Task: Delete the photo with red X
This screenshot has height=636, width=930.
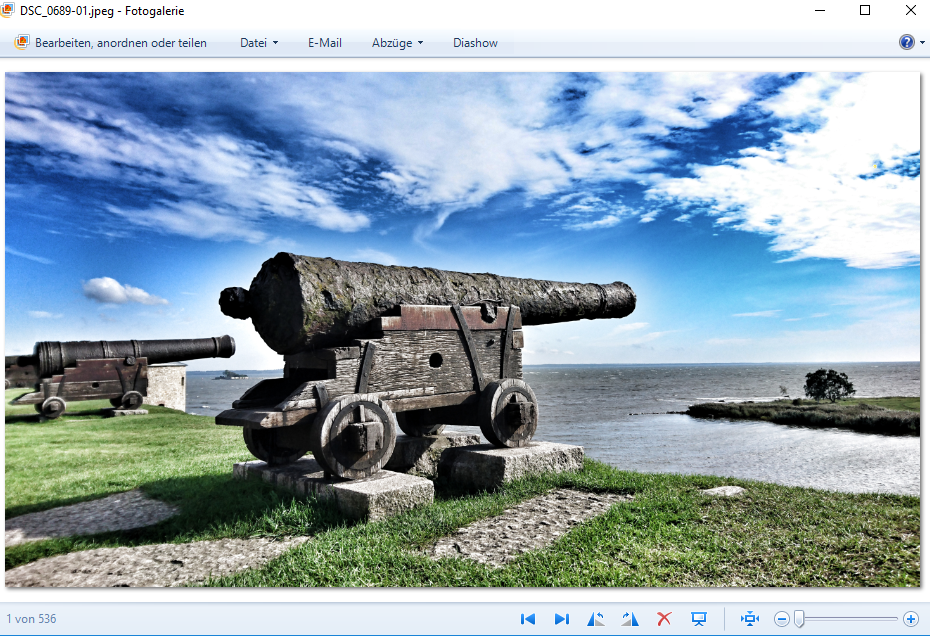Action: pos(664,619)
